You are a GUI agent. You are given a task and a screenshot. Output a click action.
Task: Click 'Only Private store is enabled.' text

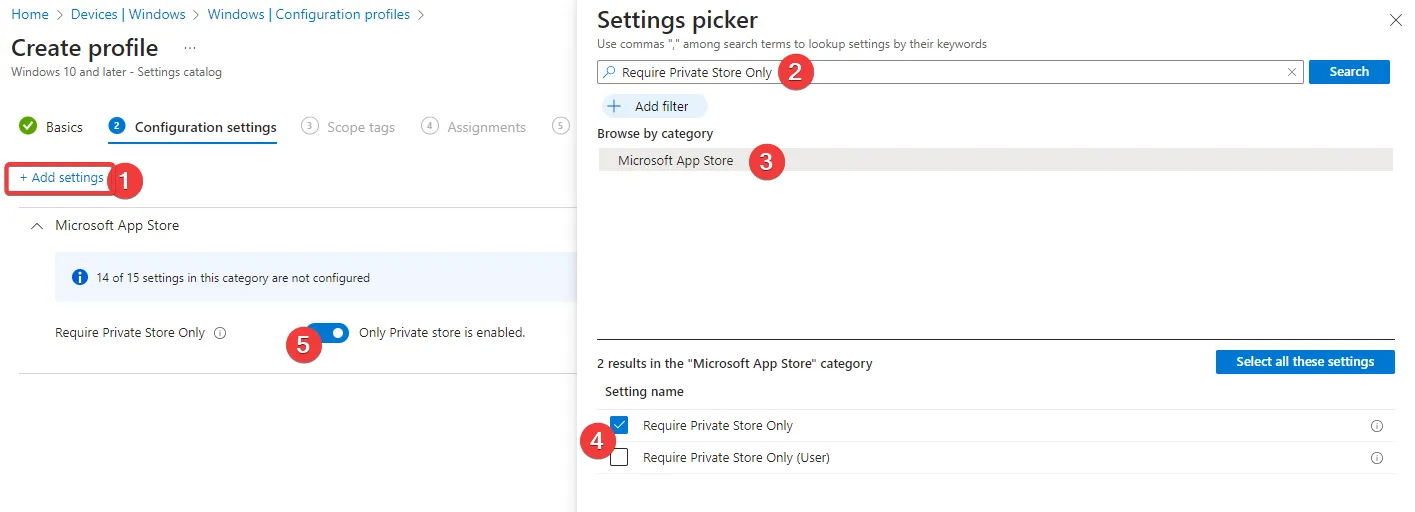click(442, 332)
